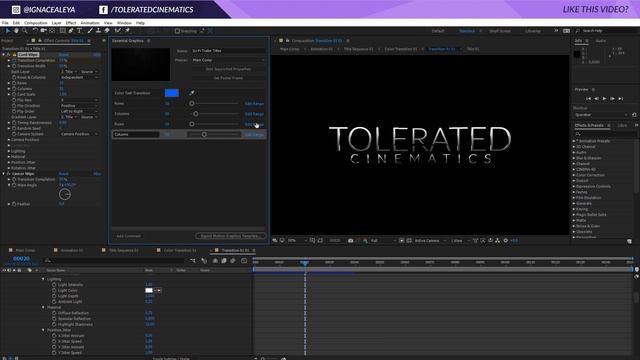
Task: Click the white Light Color swatch
Action: (x=149, y=290)
